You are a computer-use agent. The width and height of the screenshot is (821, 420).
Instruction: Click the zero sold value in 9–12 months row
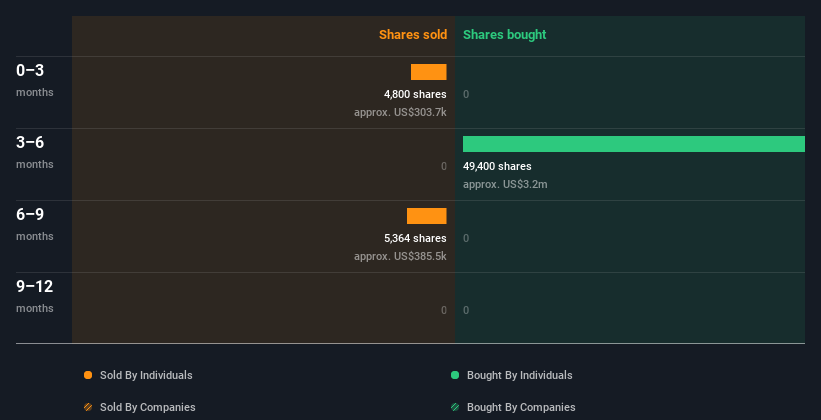coord(444,310)
